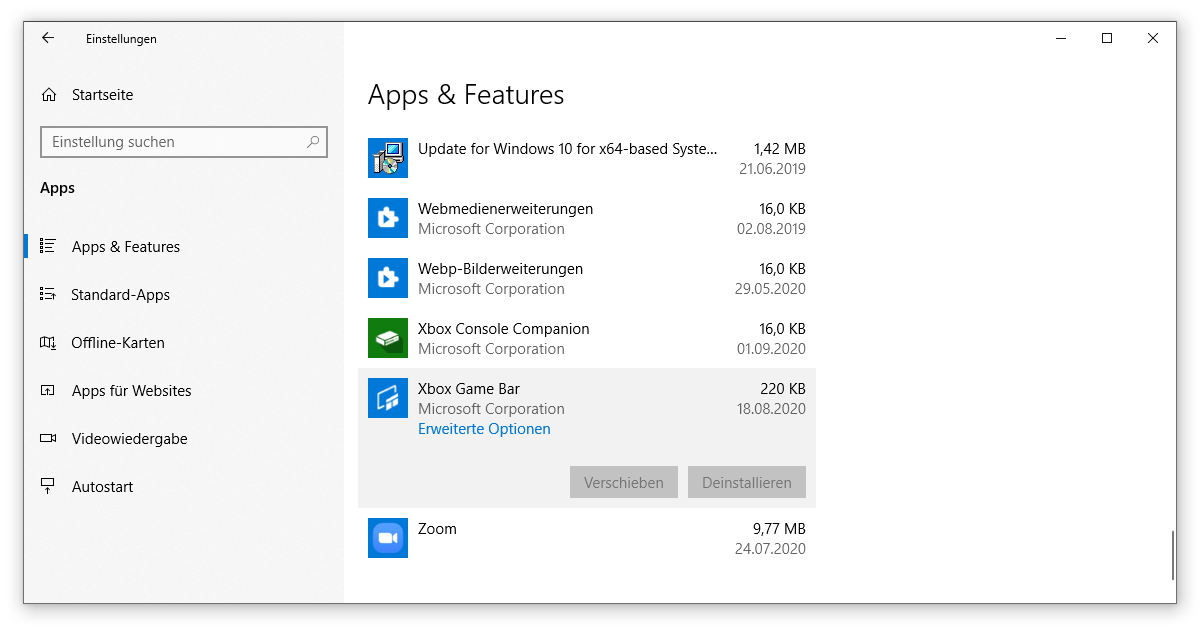Open Erweiterte Optionen for Xbox Game Bar
The height and width of the screenshot is (630, 1200).
click(x=484, y=429)
